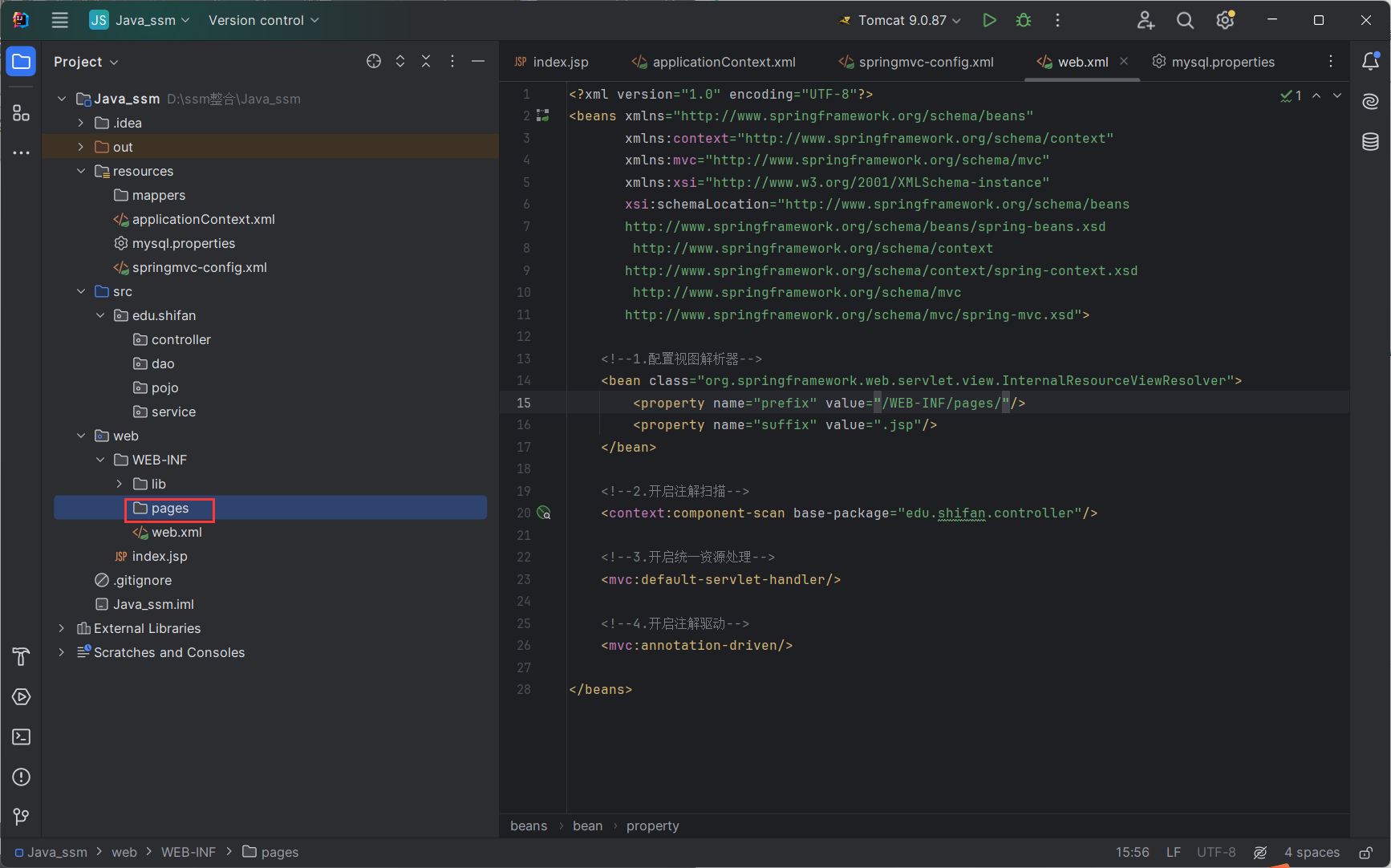Click the 4 spaces indent setting

point(1312,852)
